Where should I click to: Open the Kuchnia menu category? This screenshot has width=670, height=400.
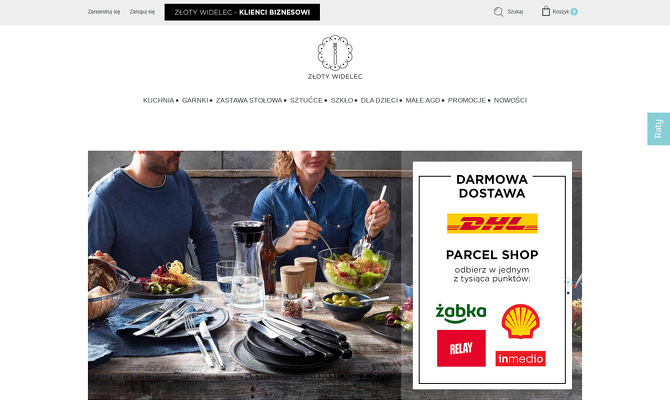click(x=159, y=100)
